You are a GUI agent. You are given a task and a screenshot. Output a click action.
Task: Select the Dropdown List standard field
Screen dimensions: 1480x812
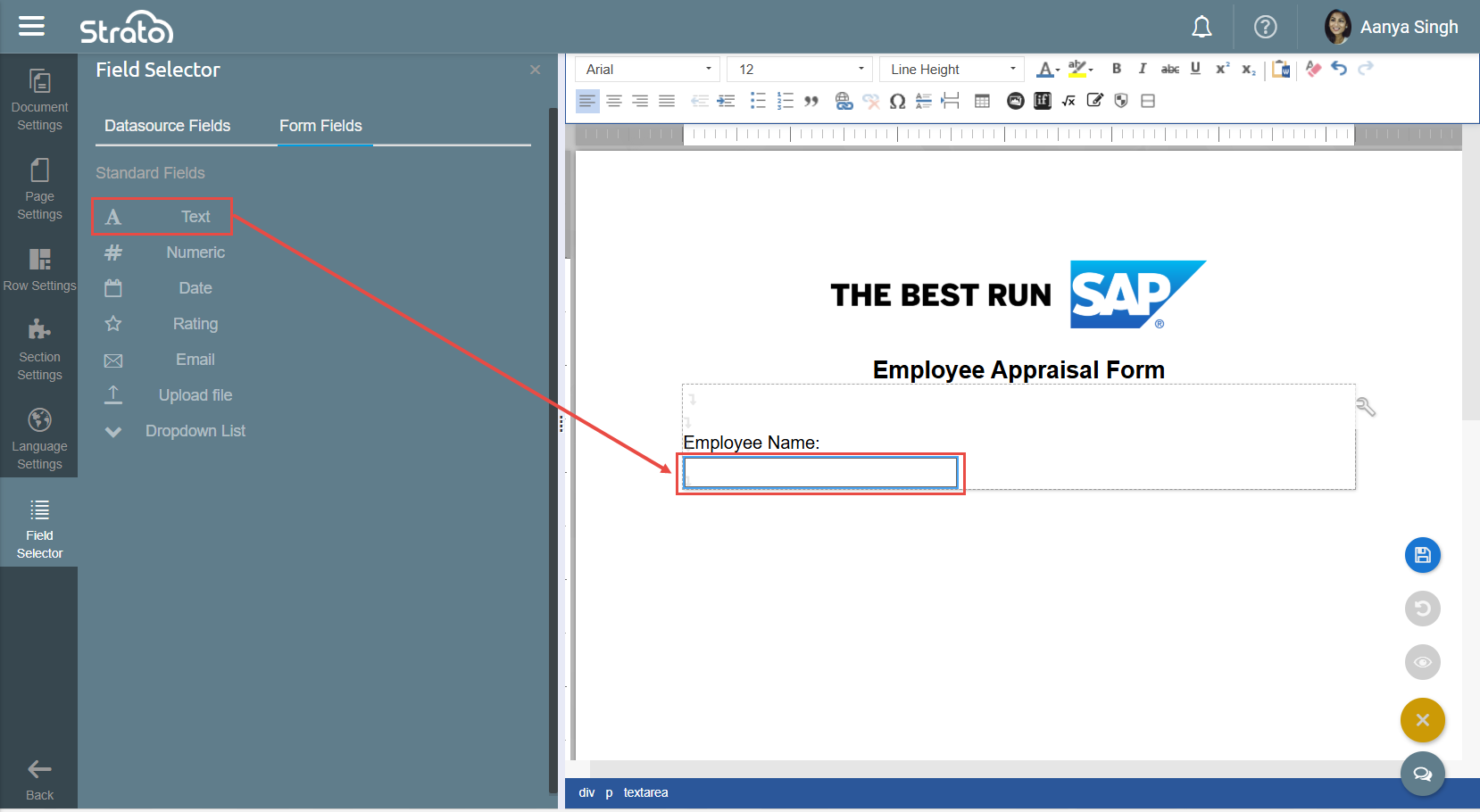click(x=195, y=431)
